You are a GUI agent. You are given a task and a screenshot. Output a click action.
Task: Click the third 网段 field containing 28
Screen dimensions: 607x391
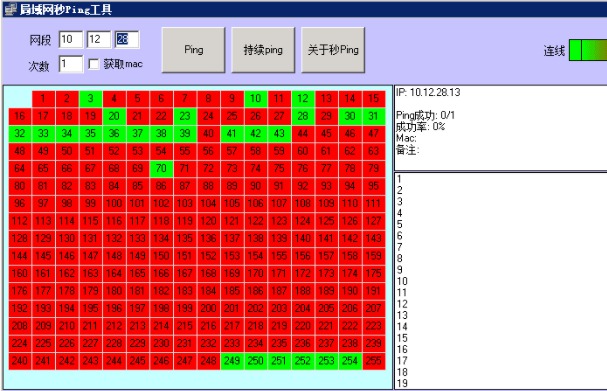pyautogui.click(x=127, y=39)
